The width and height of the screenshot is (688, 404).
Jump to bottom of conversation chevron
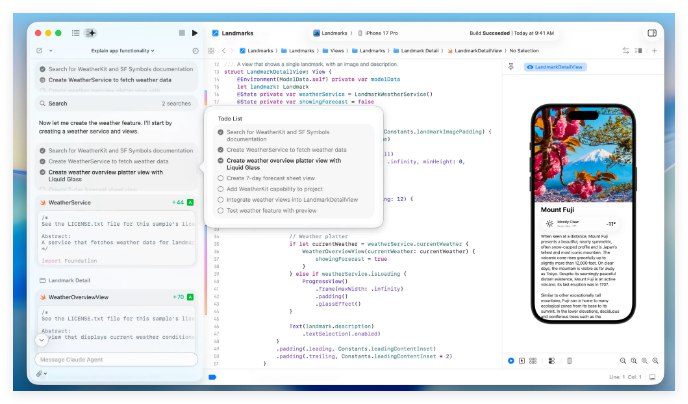click(x=41, y=340)
